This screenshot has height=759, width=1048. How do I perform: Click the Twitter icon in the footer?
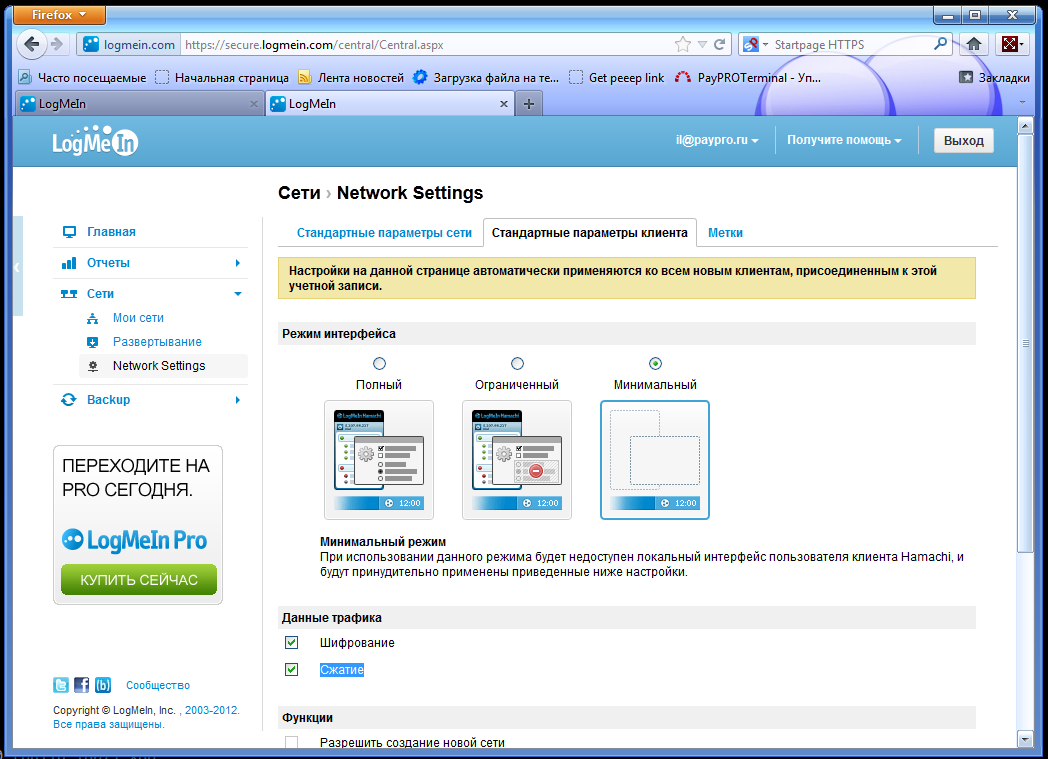(x=61, y=685)
